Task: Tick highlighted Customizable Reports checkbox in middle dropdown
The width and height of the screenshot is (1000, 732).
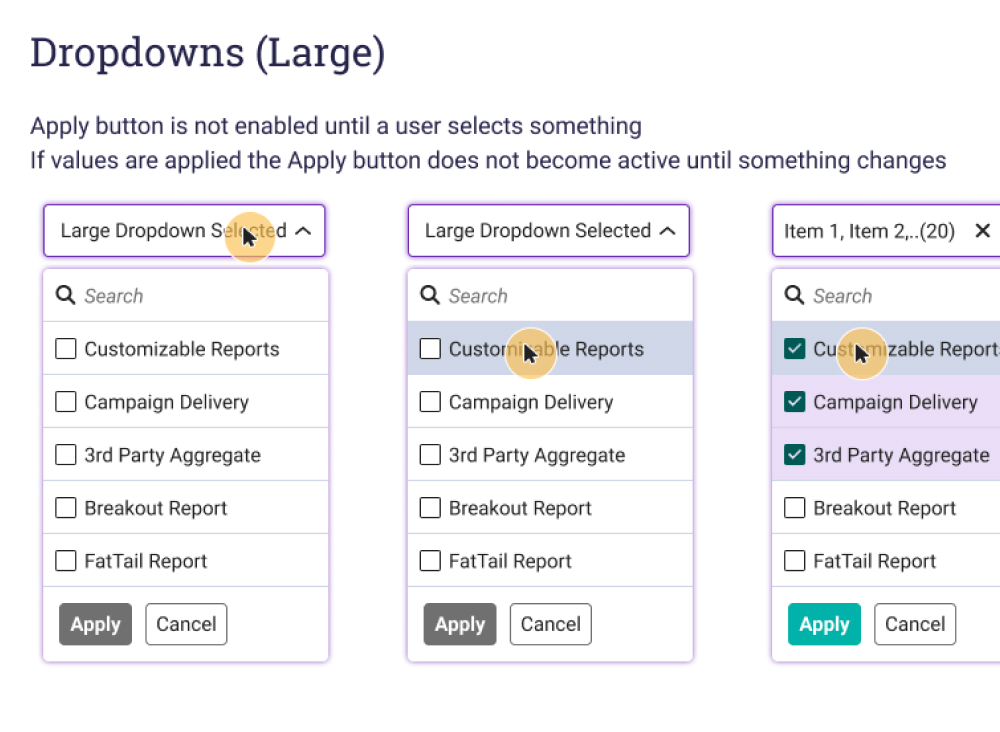Action: [430, 349]
